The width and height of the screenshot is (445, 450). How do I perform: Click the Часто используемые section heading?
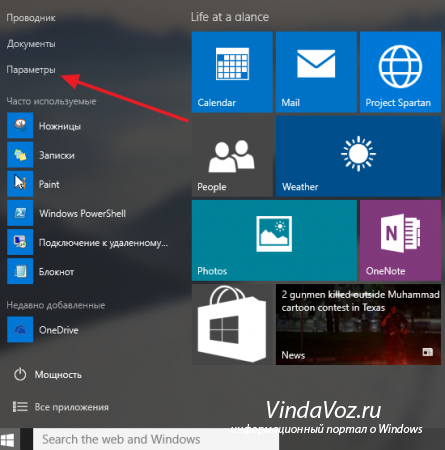pyautogui.click(x=51, y=101)
